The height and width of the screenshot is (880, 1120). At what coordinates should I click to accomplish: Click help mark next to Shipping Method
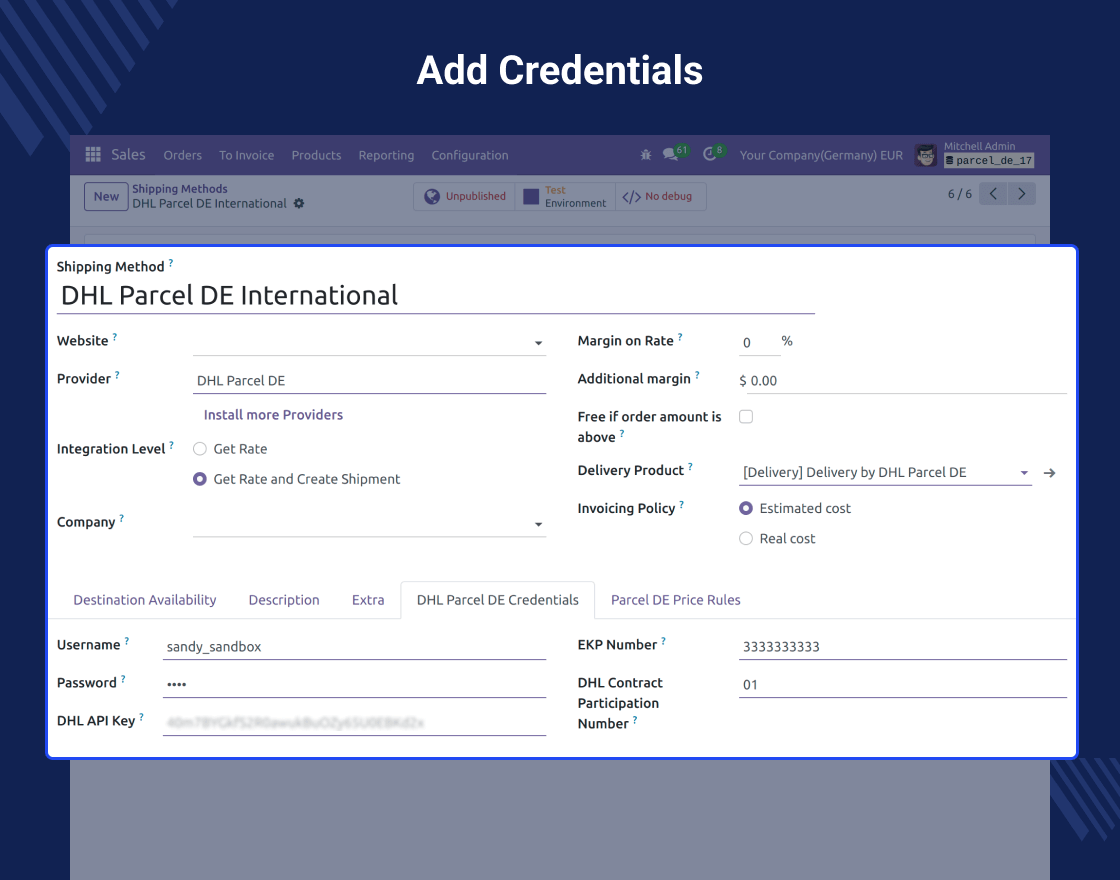coord(171,263)
